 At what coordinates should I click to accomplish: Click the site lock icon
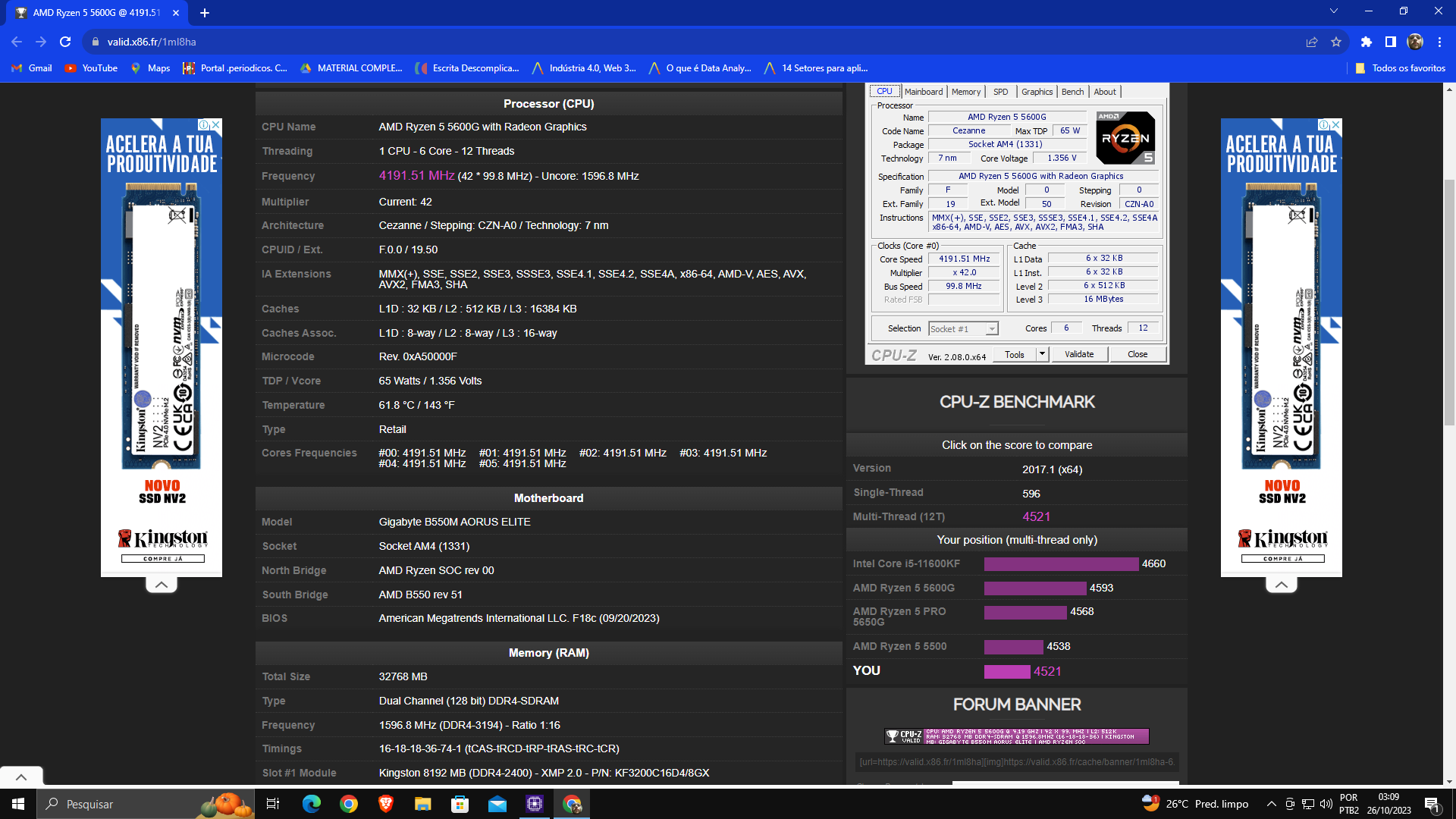pos(96,42)
